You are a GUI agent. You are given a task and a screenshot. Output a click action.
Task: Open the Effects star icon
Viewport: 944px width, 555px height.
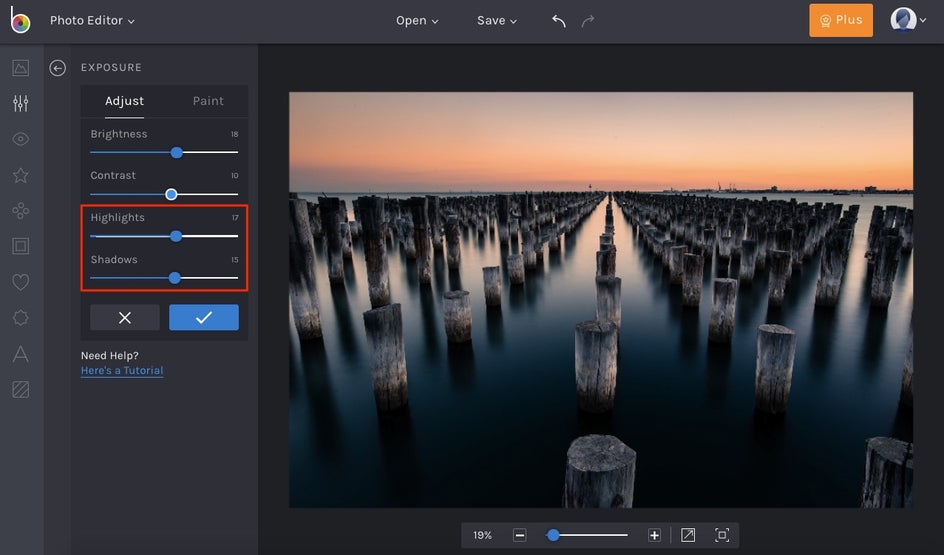click(x=21, y=175)
